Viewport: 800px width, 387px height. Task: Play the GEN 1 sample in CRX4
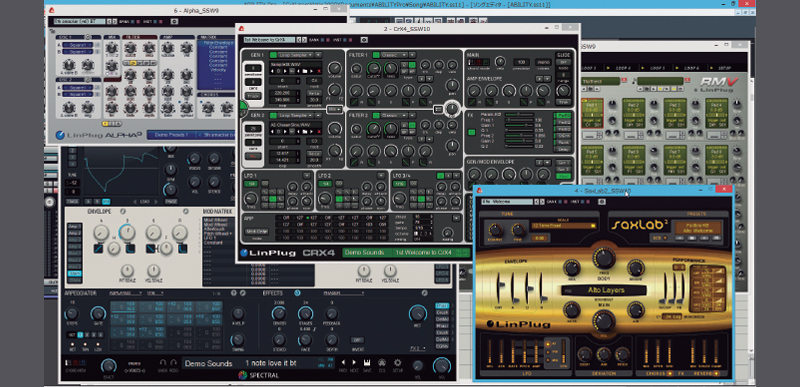click(286, 71)
